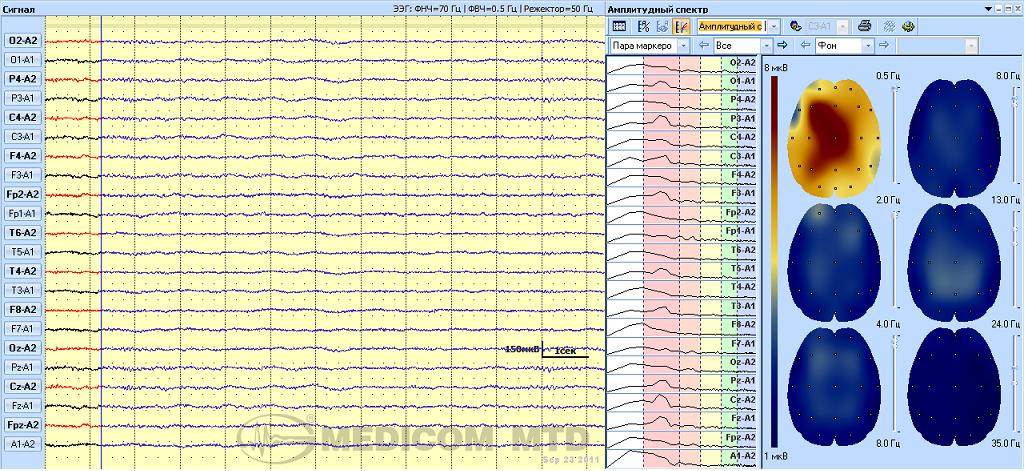This screenshot has height=471, width=1025.
Task: Click the table view icon in spectrum toolbar
Action: (619, 27)
